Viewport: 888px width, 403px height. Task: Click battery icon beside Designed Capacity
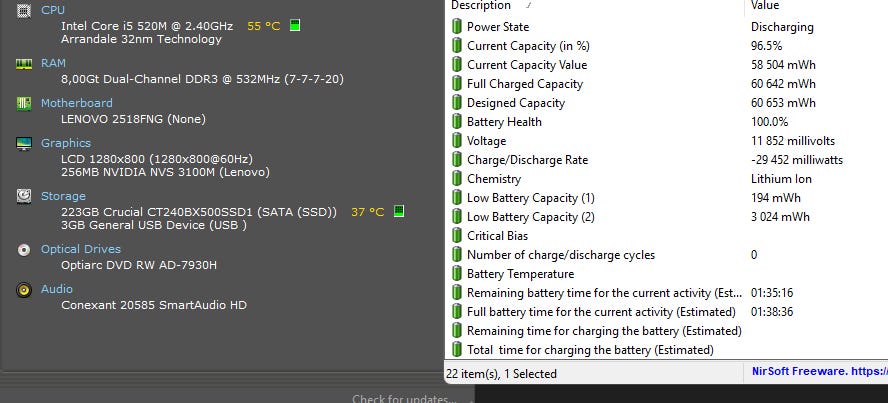point(456,102)
